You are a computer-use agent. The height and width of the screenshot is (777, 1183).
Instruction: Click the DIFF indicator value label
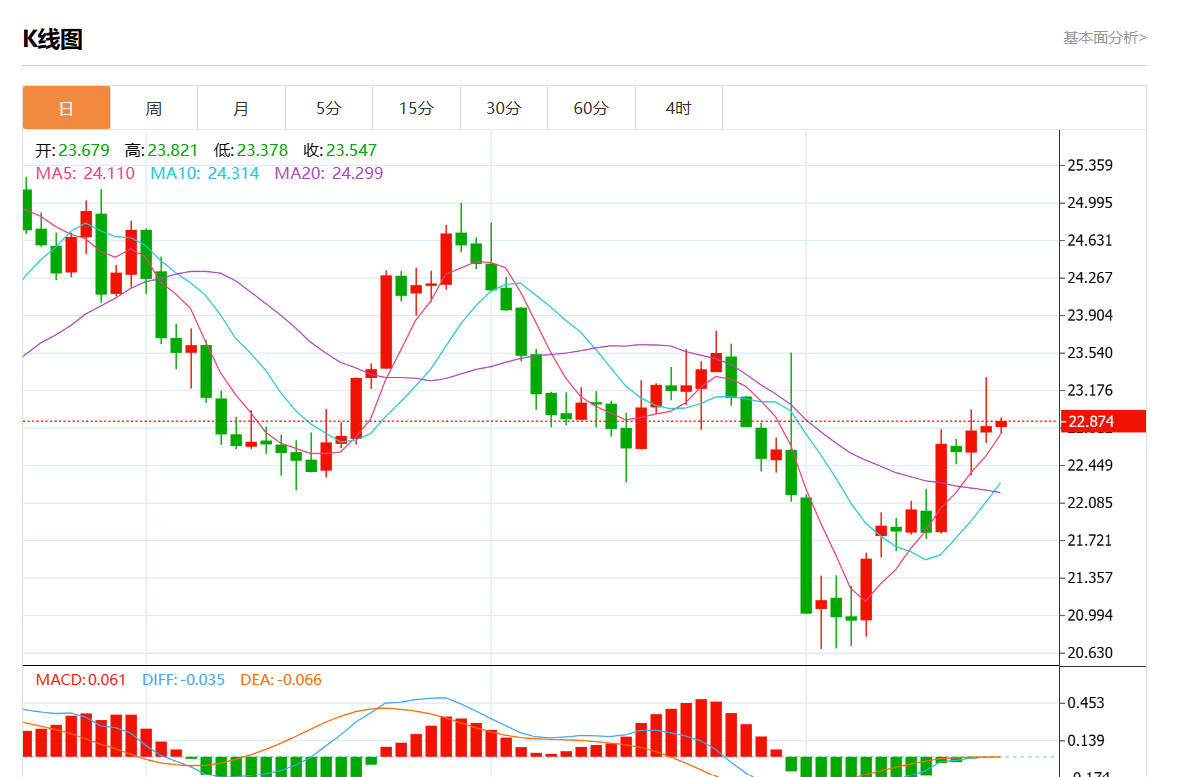coord(183,680)
